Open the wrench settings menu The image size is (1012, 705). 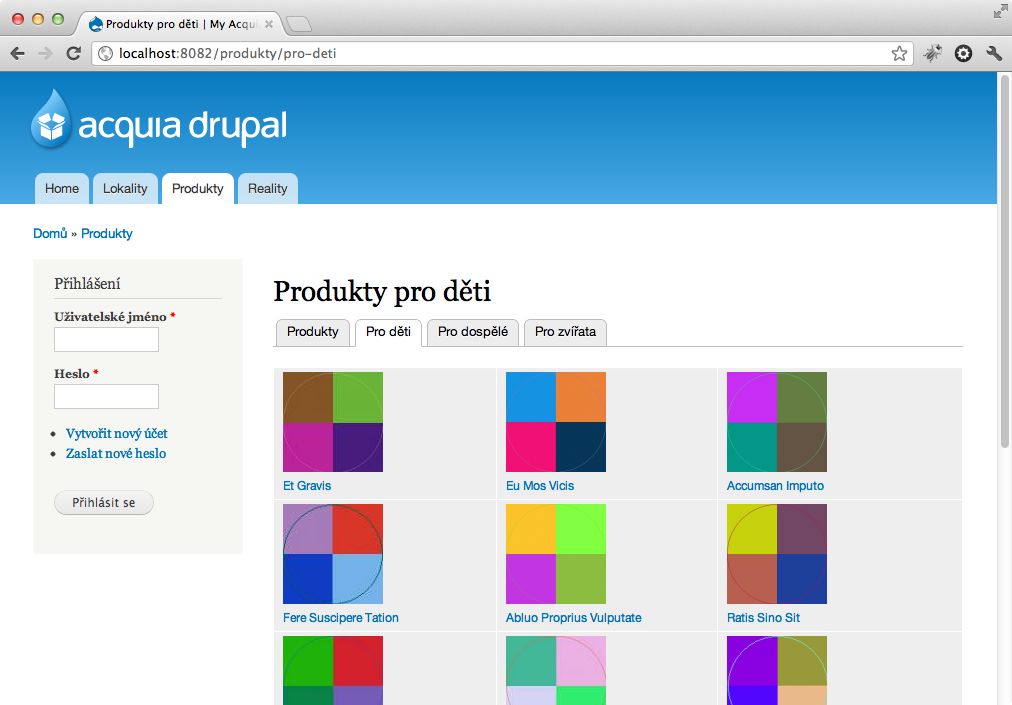point(993,53)
